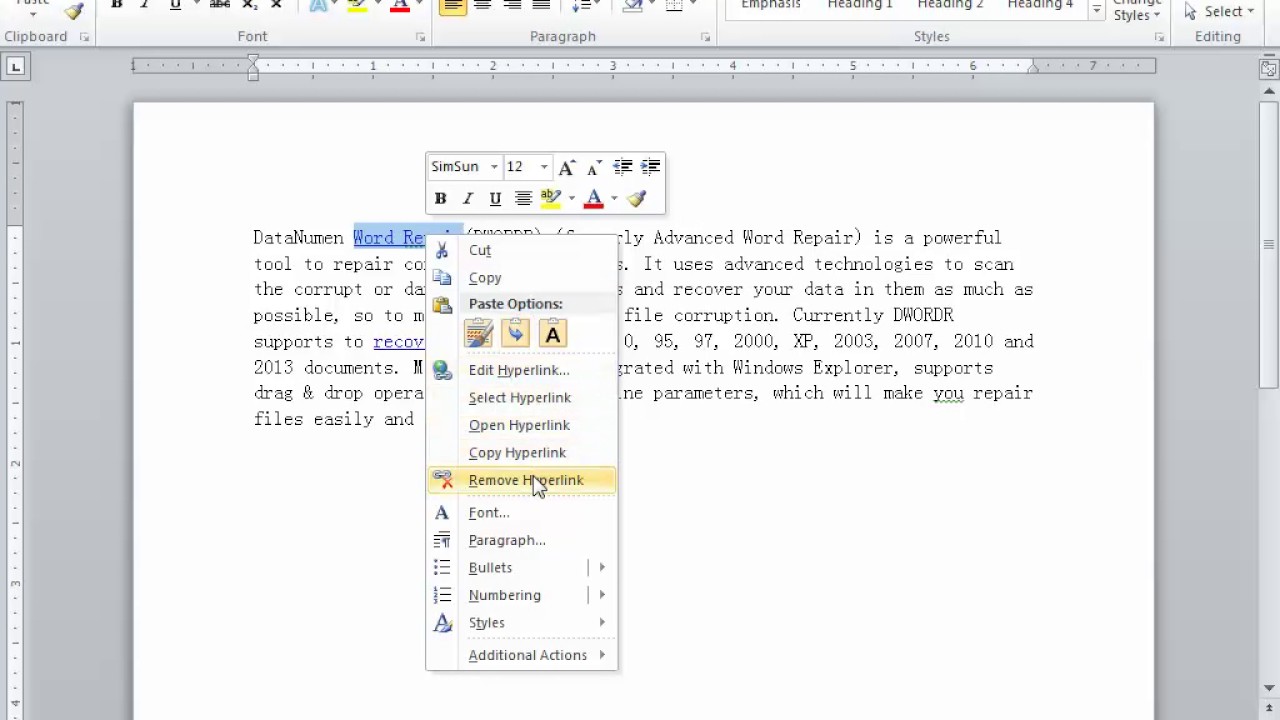Click Shrink Font in the mini toolbar
Screen dimensions: 1280x720
click(x=594, y=167)
